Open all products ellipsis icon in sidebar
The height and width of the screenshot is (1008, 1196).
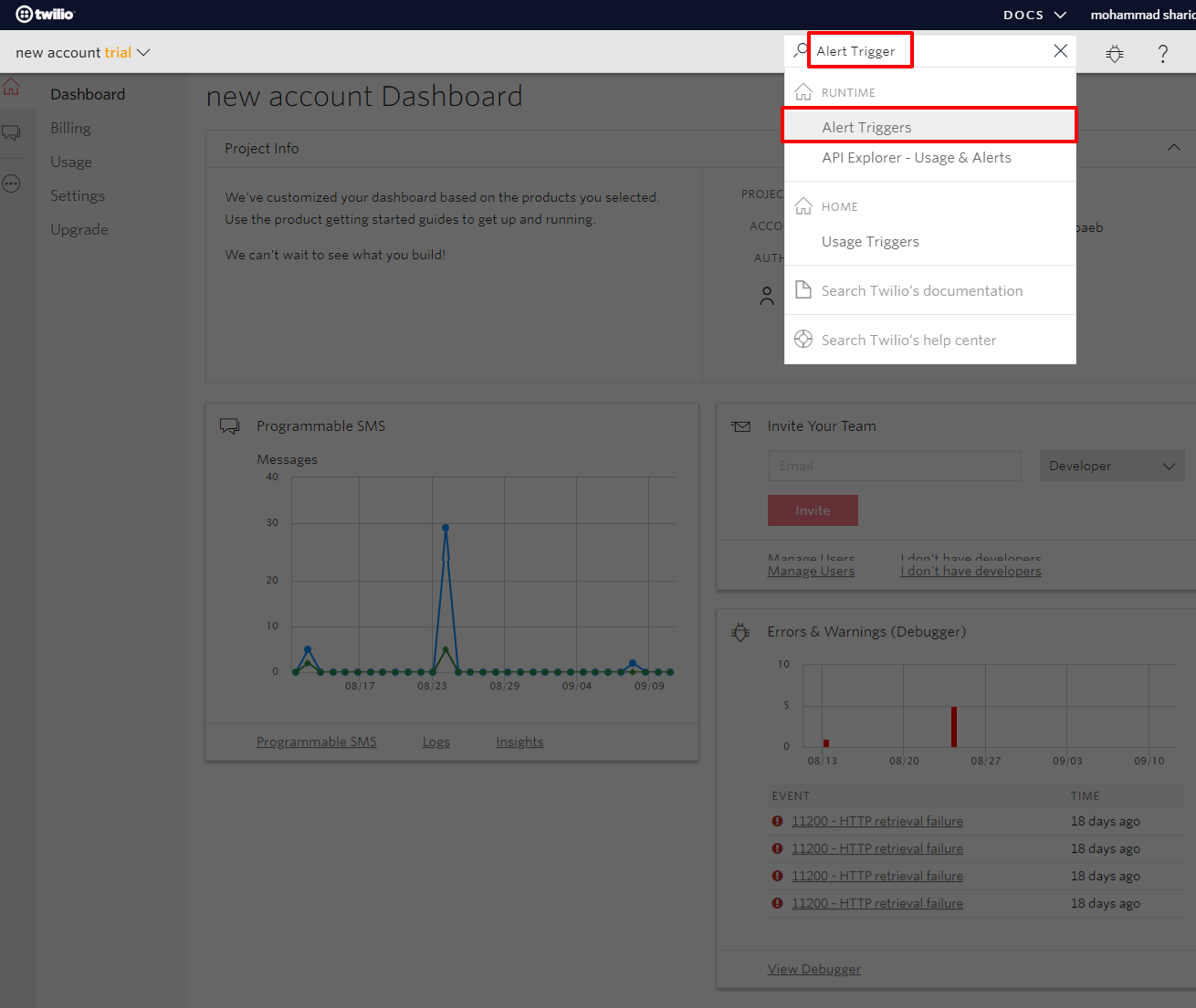11,184
